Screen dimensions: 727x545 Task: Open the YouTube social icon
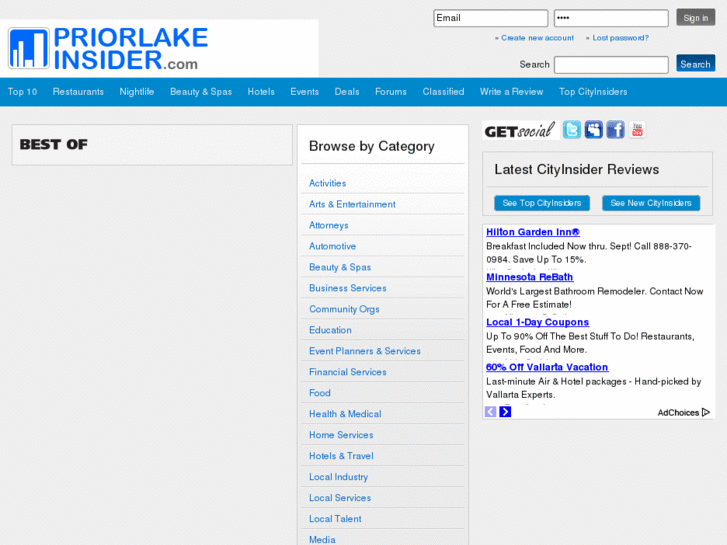click(x=638, y=130)
